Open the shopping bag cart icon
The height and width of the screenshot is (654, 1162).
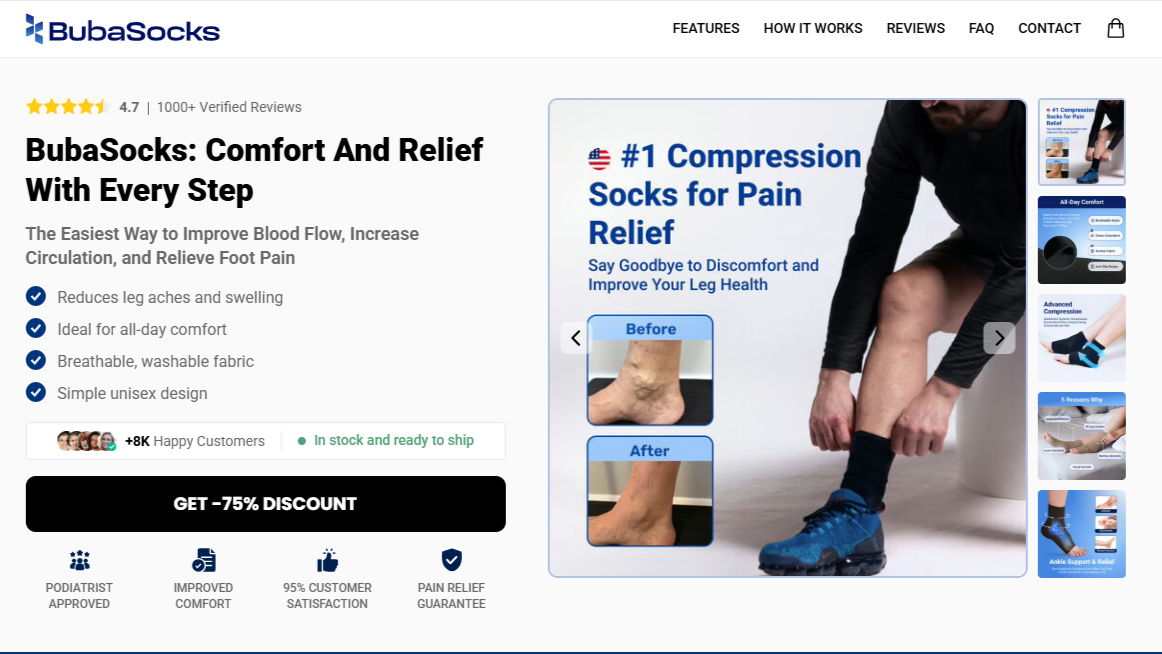(1115, 28)
